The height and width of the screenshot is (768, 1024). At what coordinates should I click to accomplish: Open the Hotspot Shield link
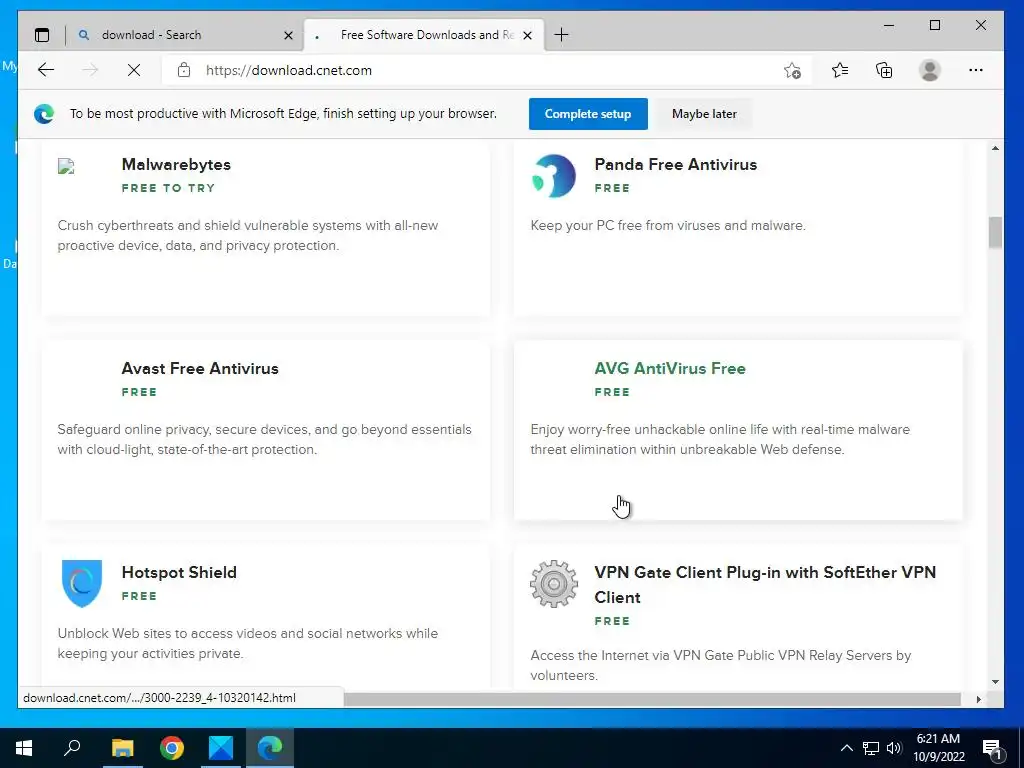tap(179, 572)
